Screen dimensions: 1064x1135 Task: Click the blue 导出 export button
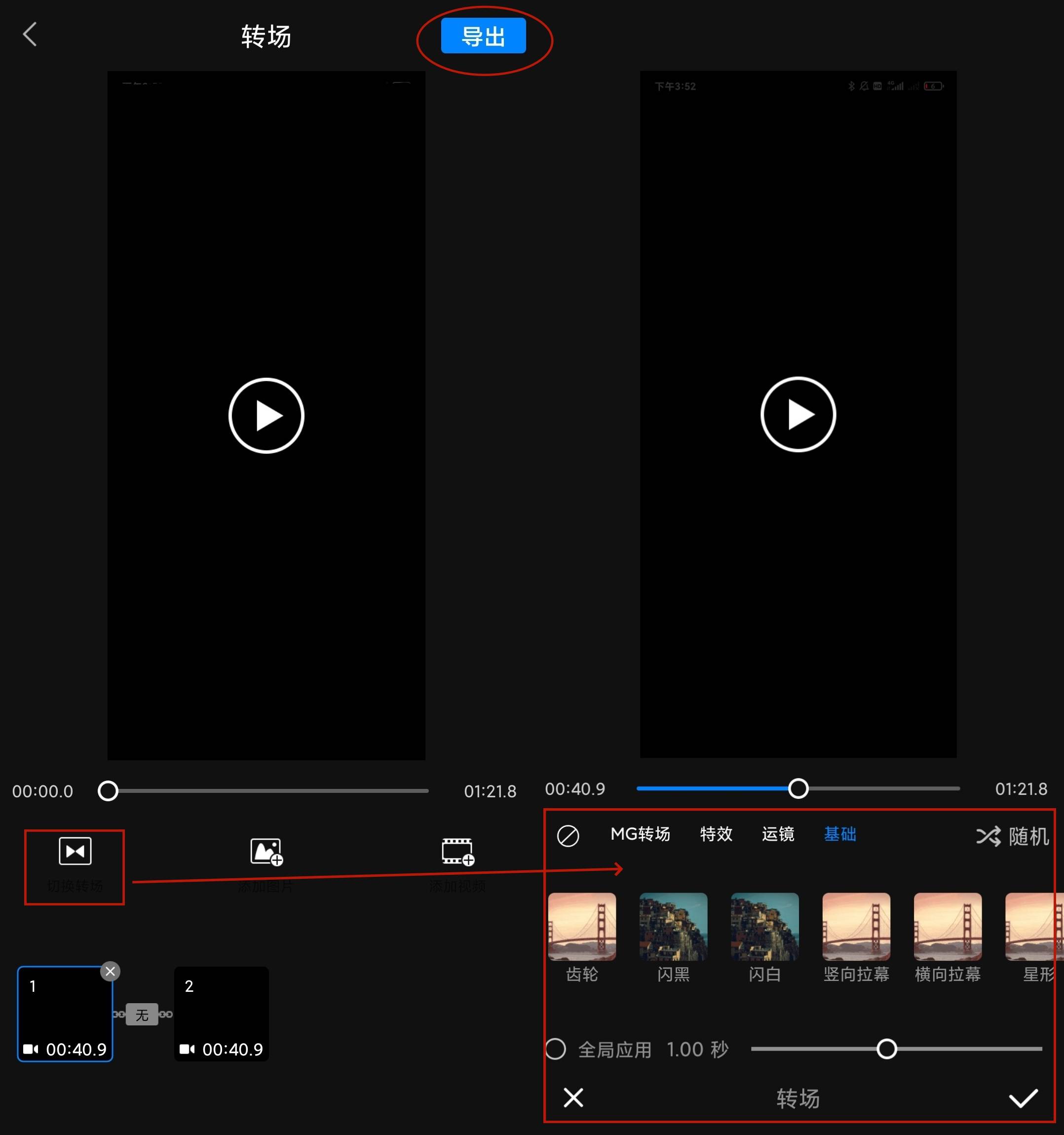tap(483, 36)
